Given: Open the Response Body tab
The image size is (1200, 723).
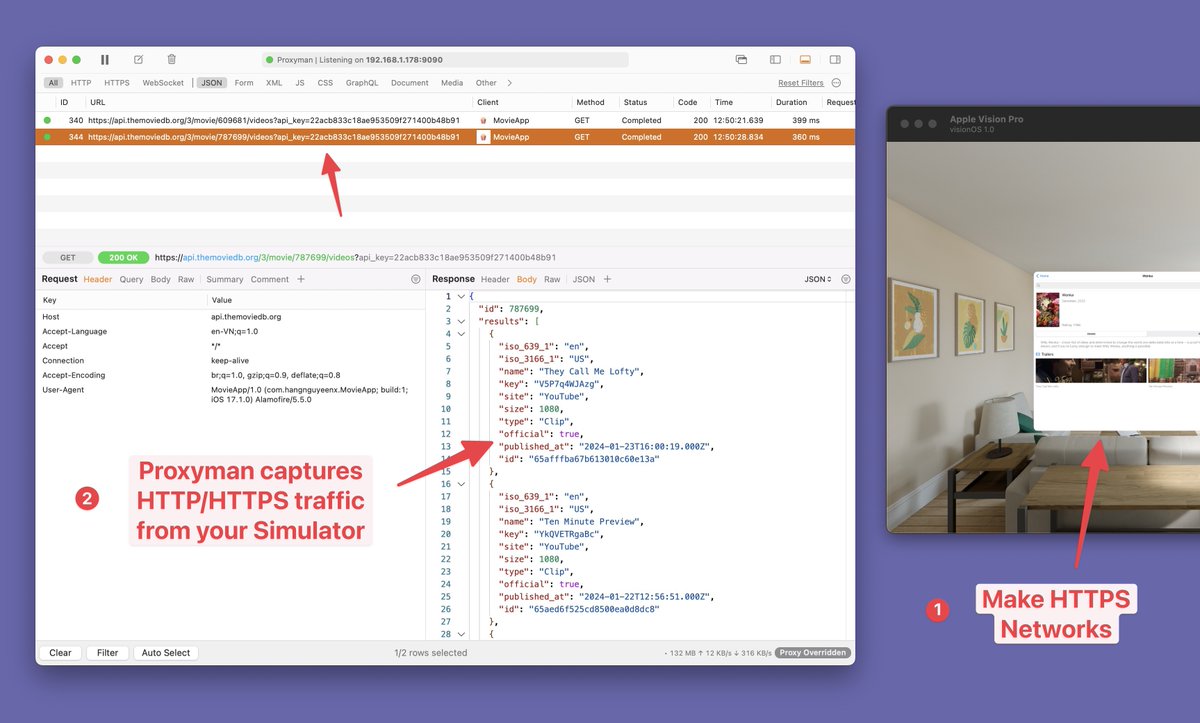Looking at the screenshot, I should click(527, 280).
